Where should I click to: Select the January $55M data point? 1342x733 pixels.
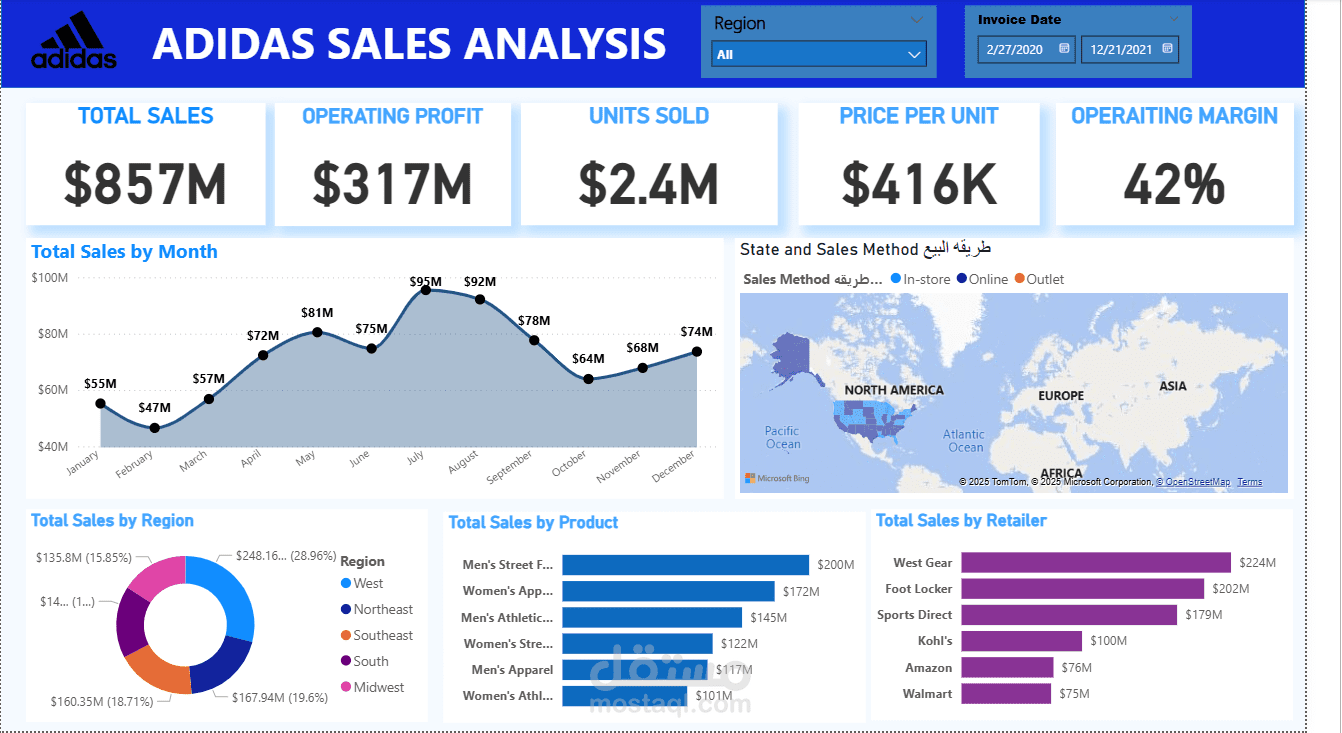(101, 404)
